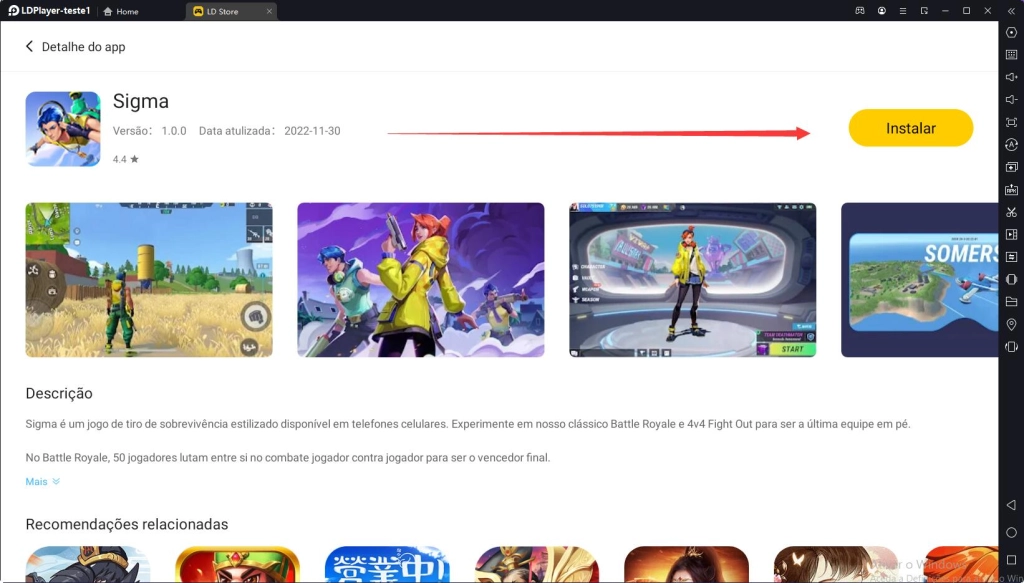Screen dimensions: 1024x583
Task: Collapse the right sidebar with double chevron
Action: [1011, 11]
